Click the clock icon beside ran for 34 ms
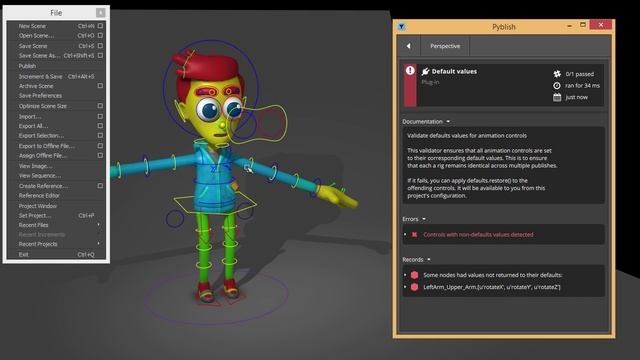The image size is (640, 360). coord(557,86)
